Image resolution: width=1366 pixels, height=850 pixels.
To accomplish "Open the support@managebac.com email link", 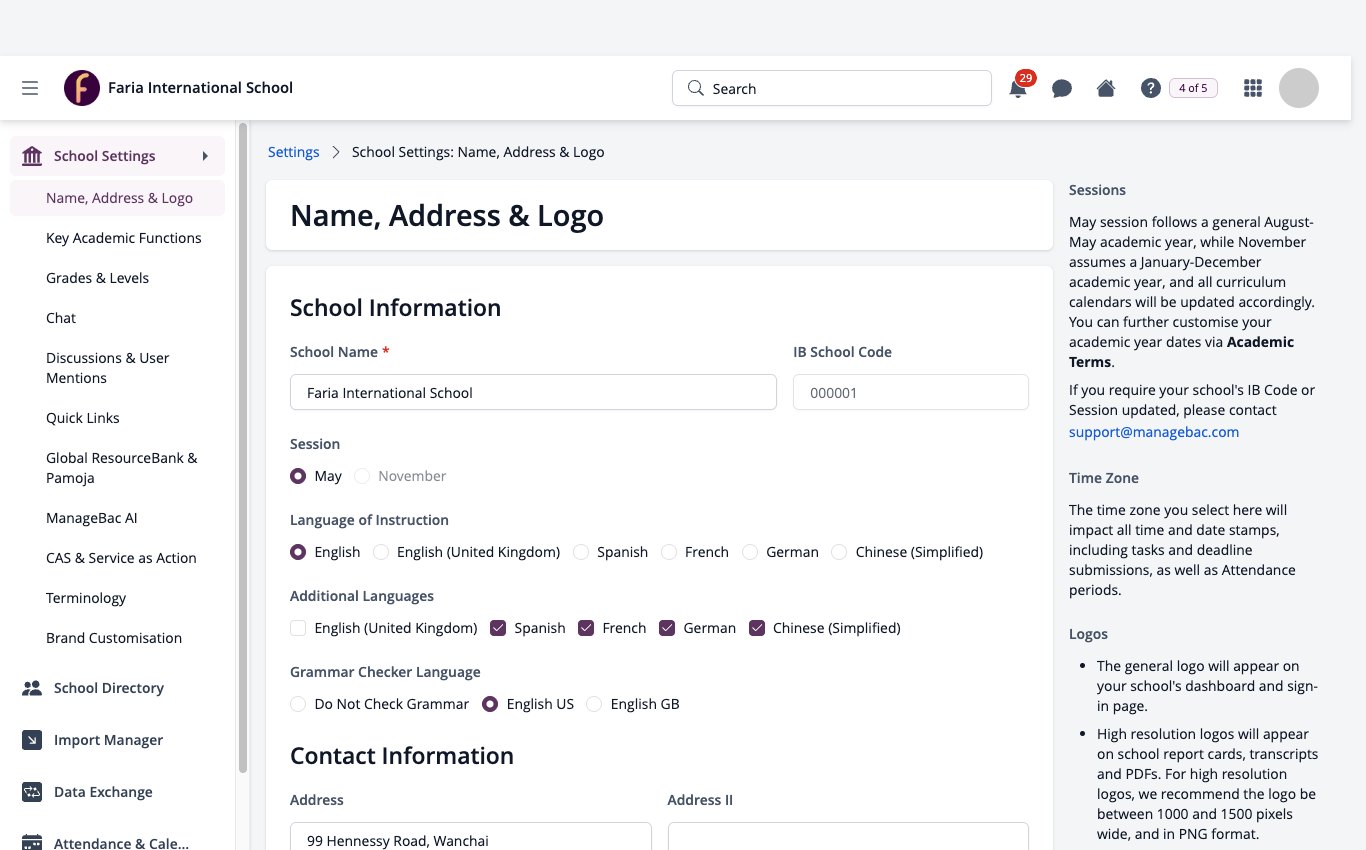I will point(1154,432).
